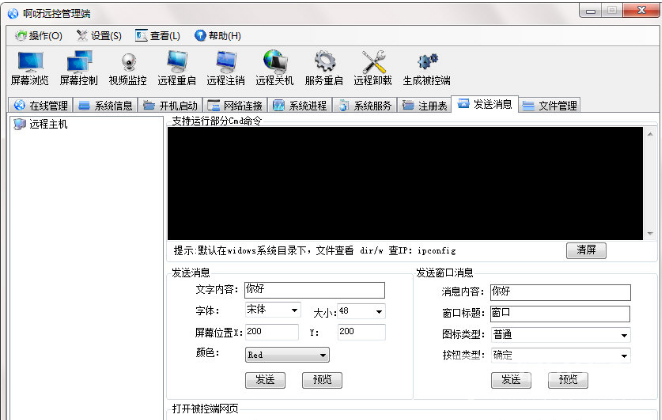View the 系统进程 tab

click(x=300, y=105)
